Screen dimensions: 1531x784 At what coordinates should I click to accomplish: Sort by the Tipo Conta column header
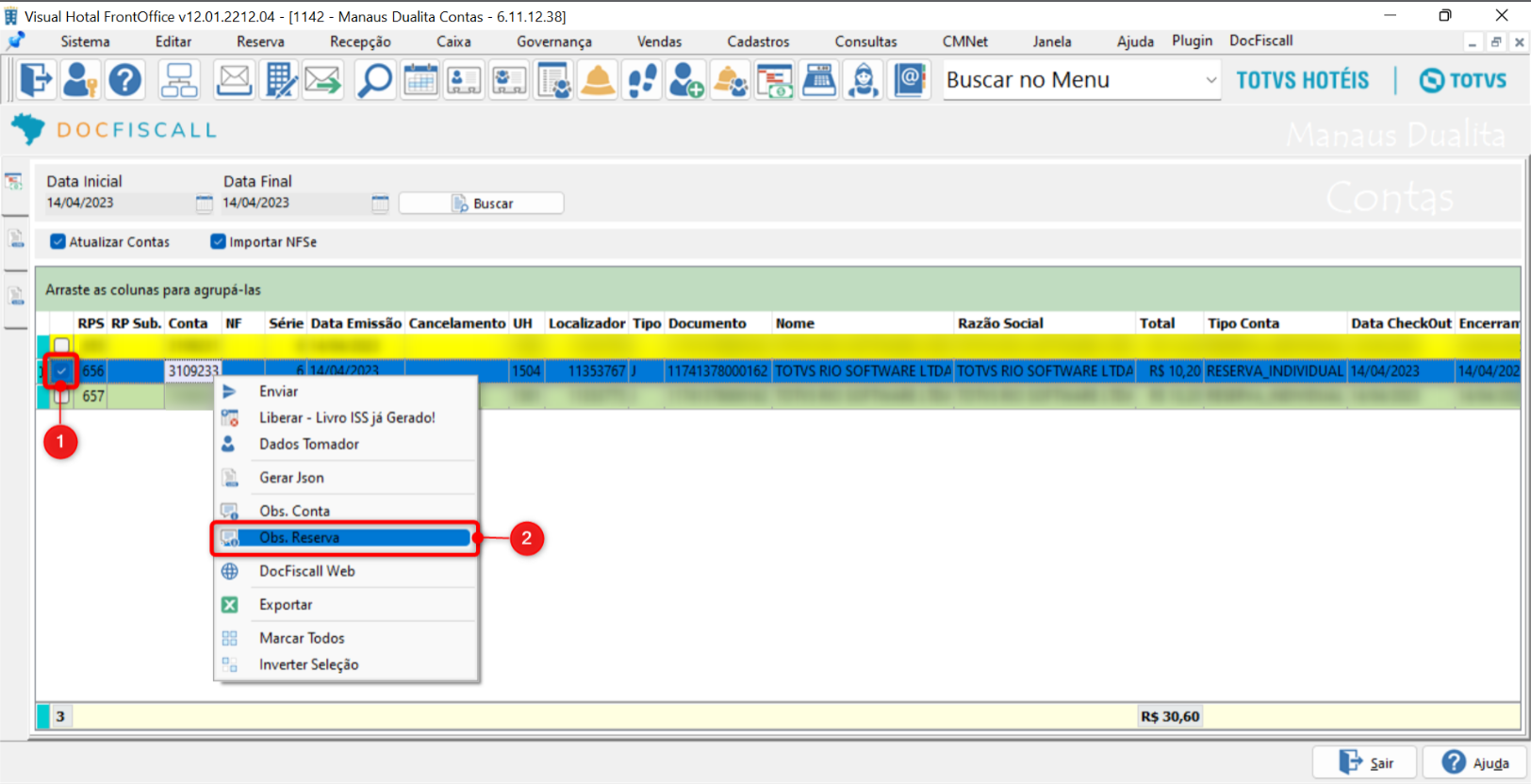pyautogui.click(x=1276, y=323)
